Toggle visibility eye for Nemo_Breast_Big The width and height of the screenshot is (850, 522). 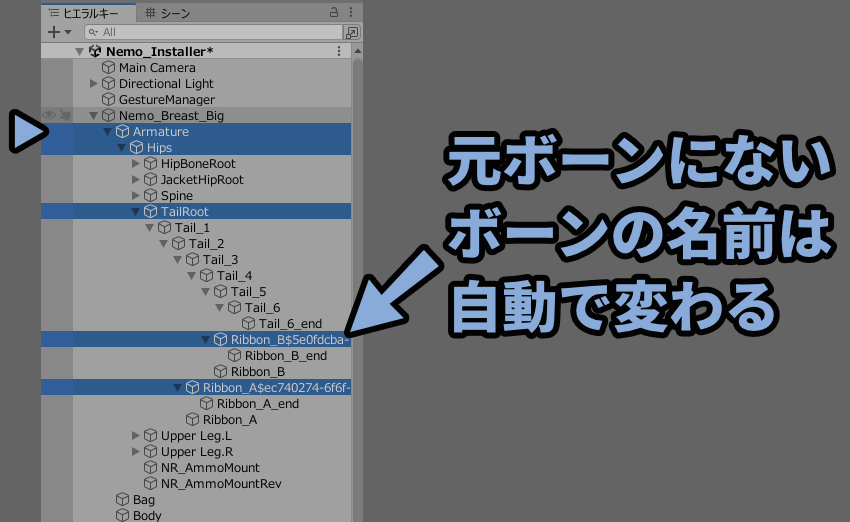(49, 115)
